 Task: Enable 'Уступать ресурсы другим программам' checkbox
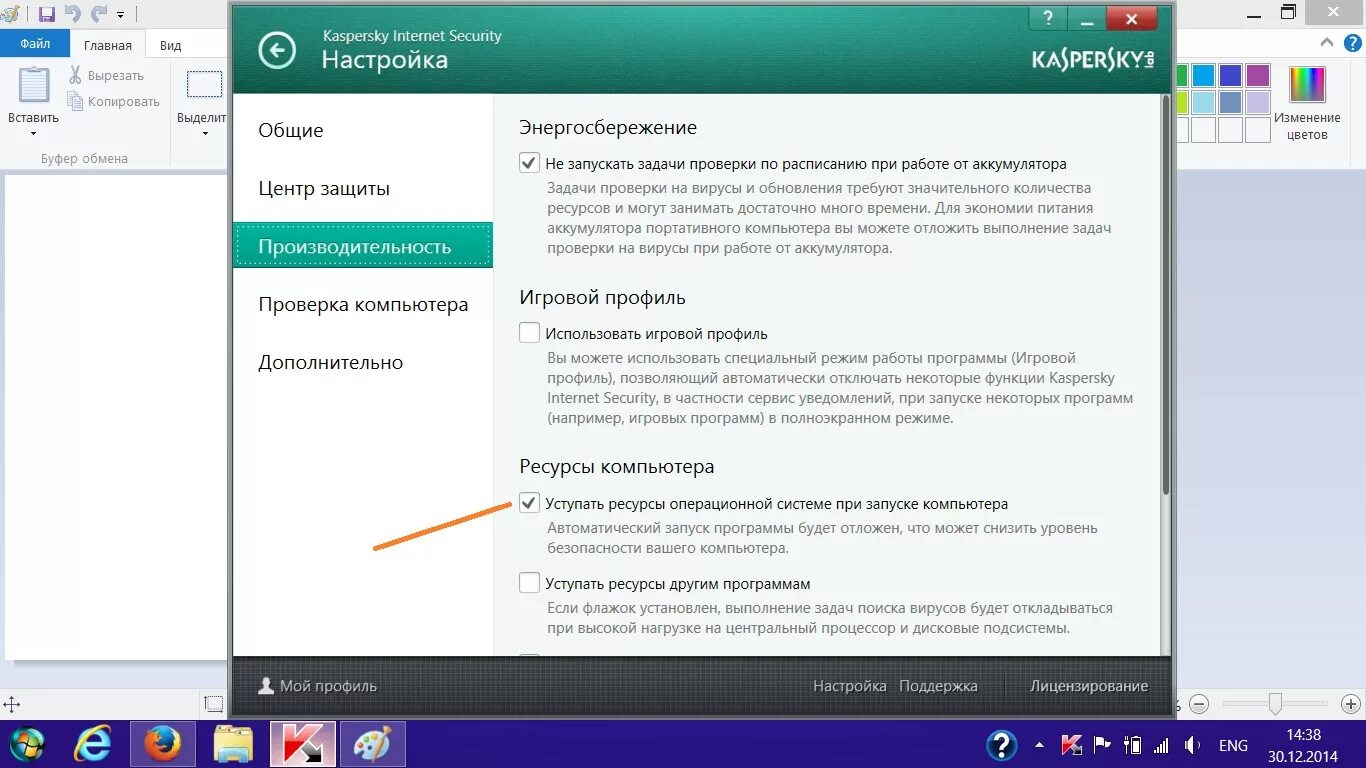tap(530, 583)
